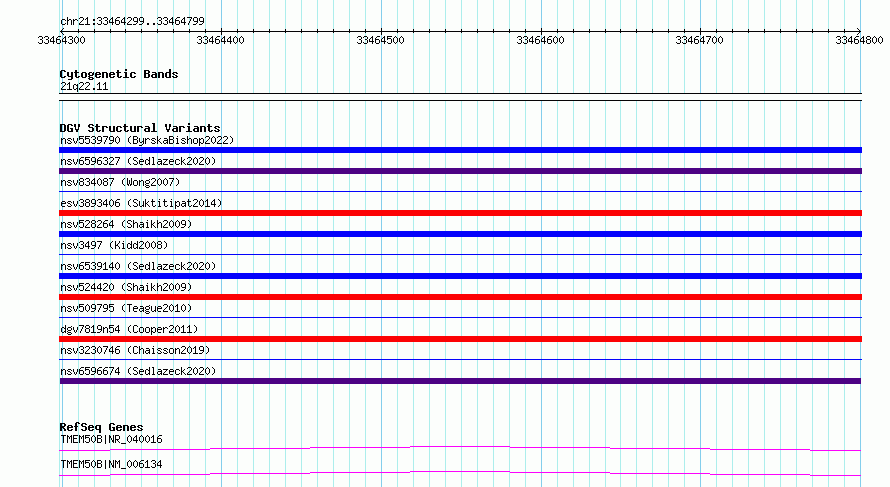The height and width of the screenshot is (487, 890).
Task: Click the blue bar for nsv6539140
Action: tap(460, 276)
